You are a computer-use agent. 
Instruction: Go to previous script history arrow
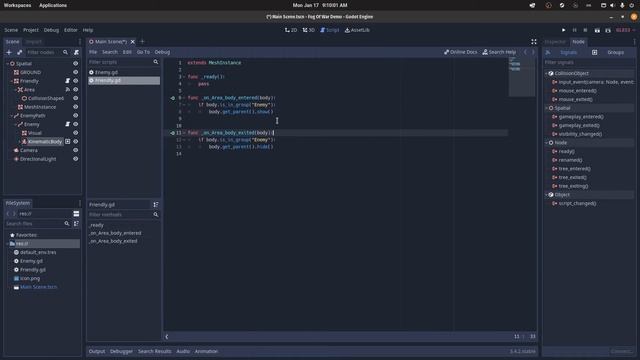pyautogui.click(x=525, y=52)
